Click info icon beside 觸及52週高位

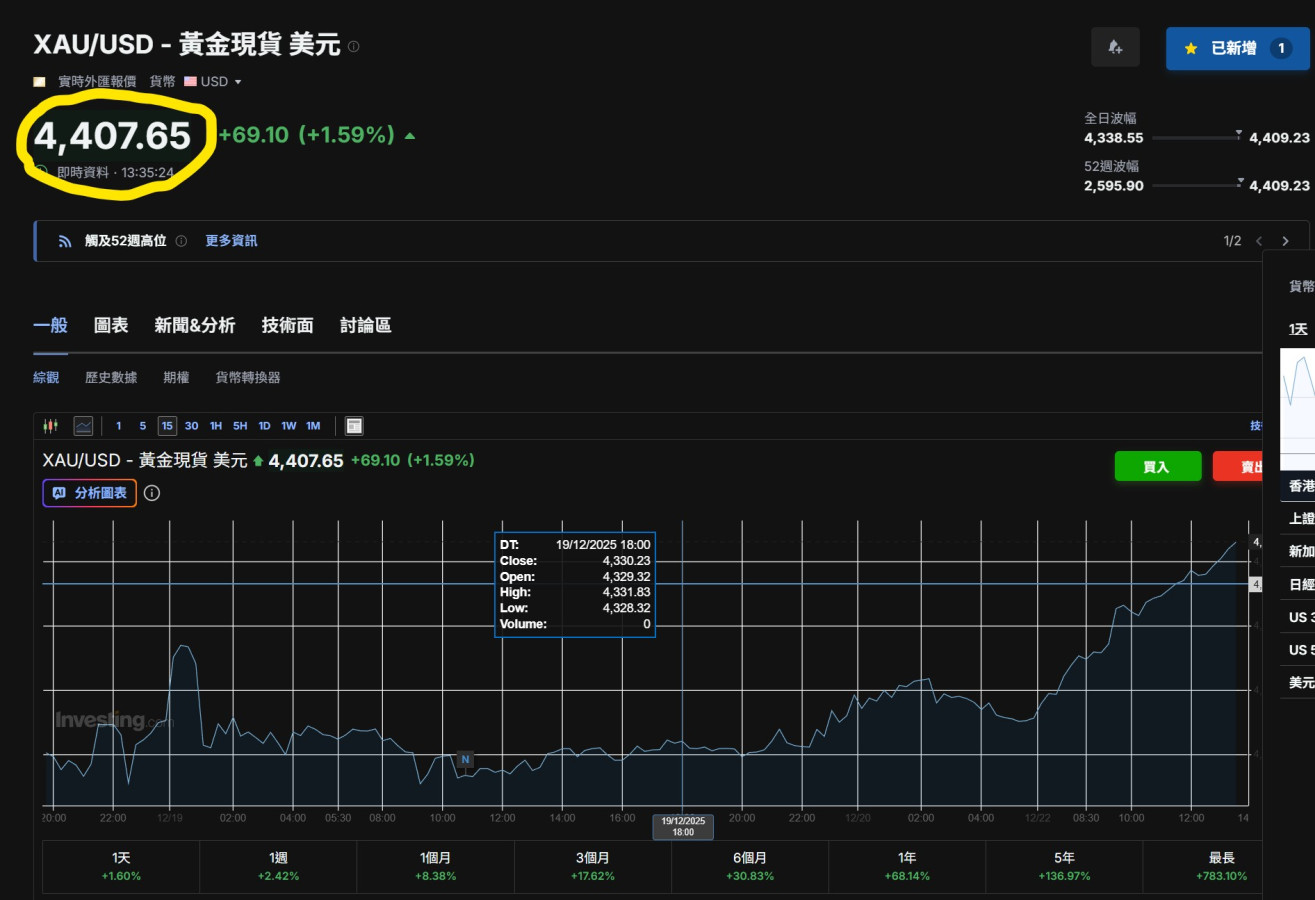tap(181, 241)
